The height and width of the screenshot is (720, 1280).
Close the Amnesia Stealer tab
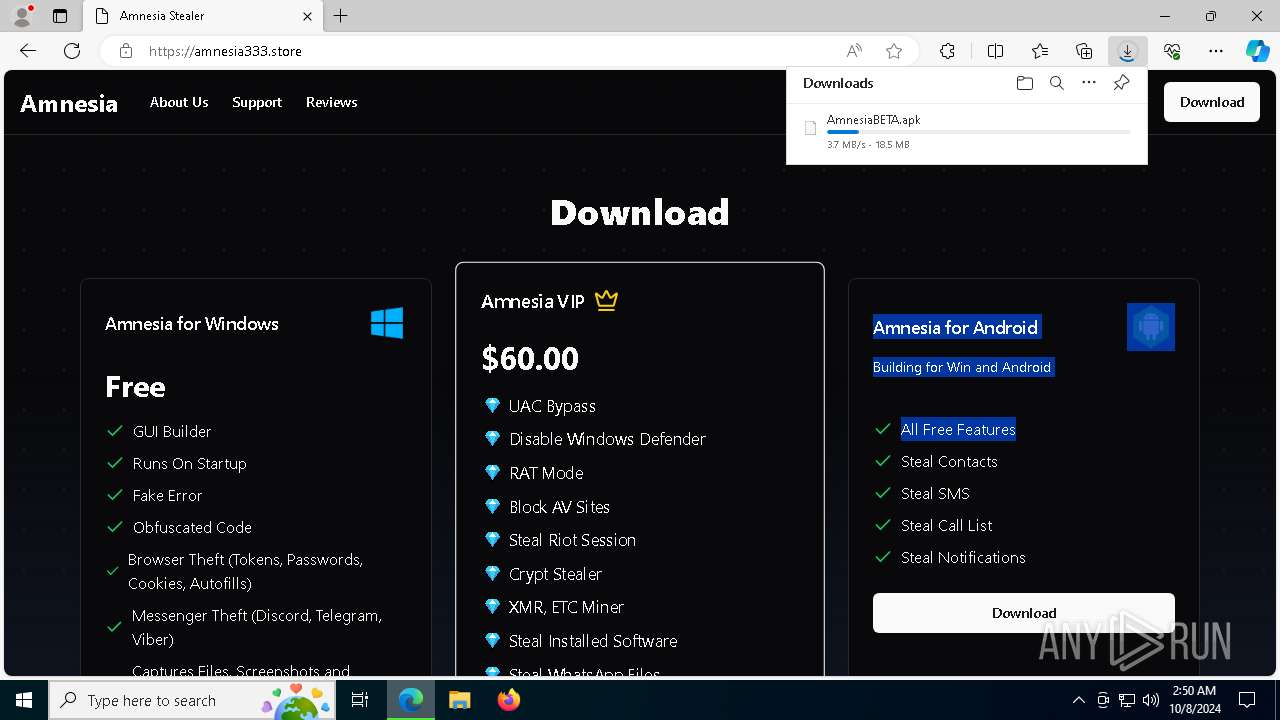[x=307, y=16]
